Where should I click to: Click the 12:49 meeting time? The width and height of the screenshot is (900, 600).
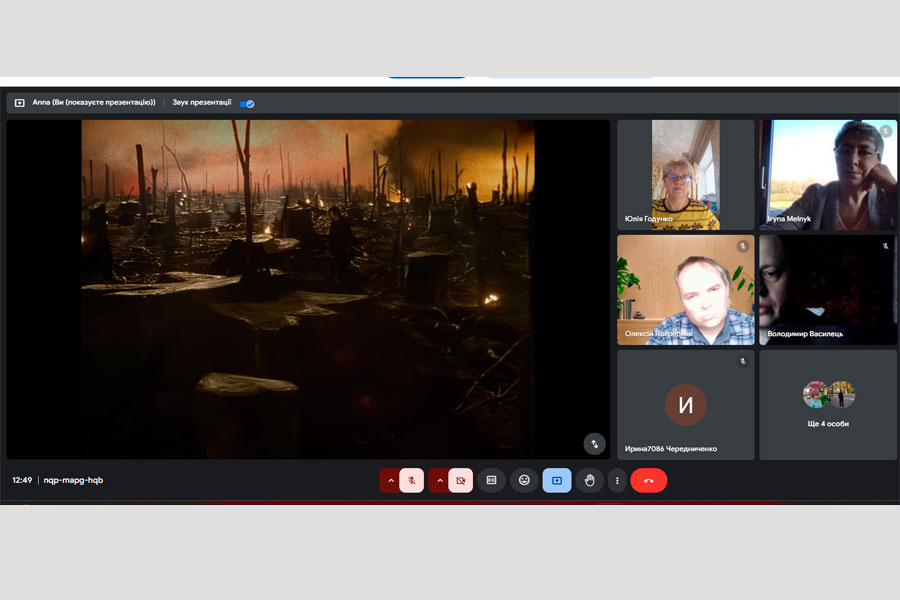pyautogui.click(x=22, y=480)
